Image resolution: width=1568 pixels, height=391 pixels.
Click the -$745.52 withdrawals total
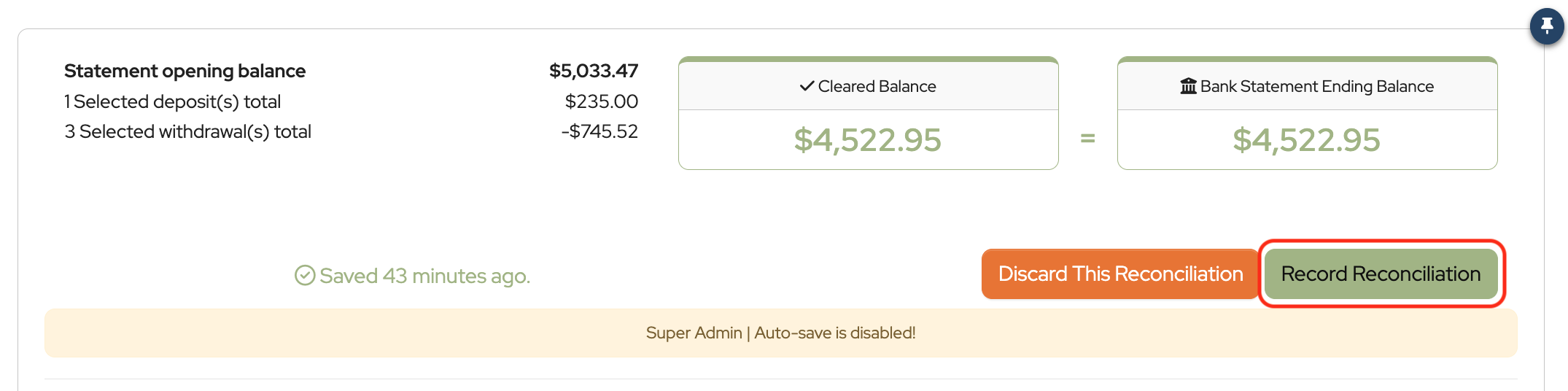[599, 131]
